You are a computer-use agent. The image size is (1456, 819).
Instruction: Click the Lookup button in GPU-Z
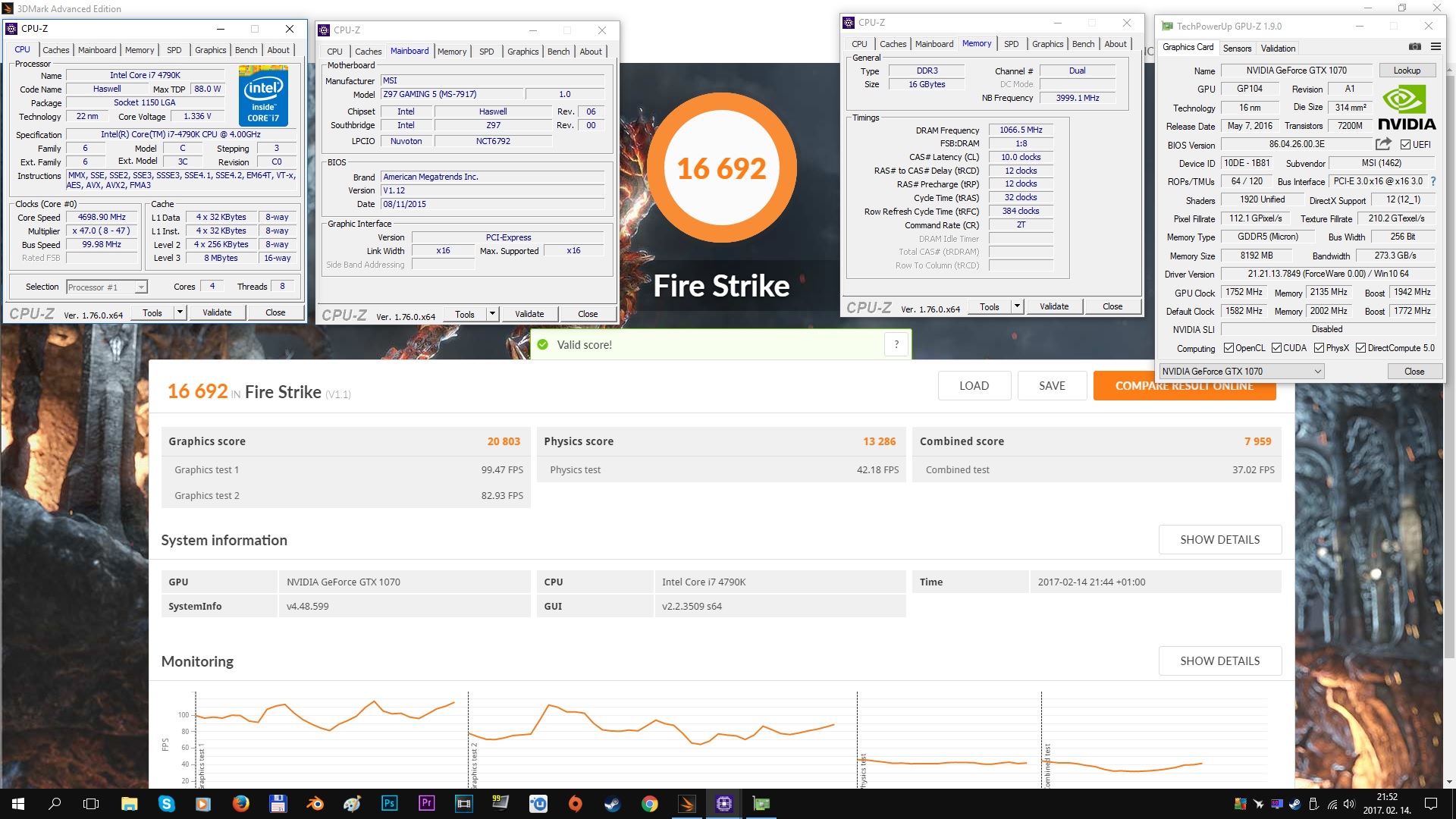click(x=1407, y=71)
